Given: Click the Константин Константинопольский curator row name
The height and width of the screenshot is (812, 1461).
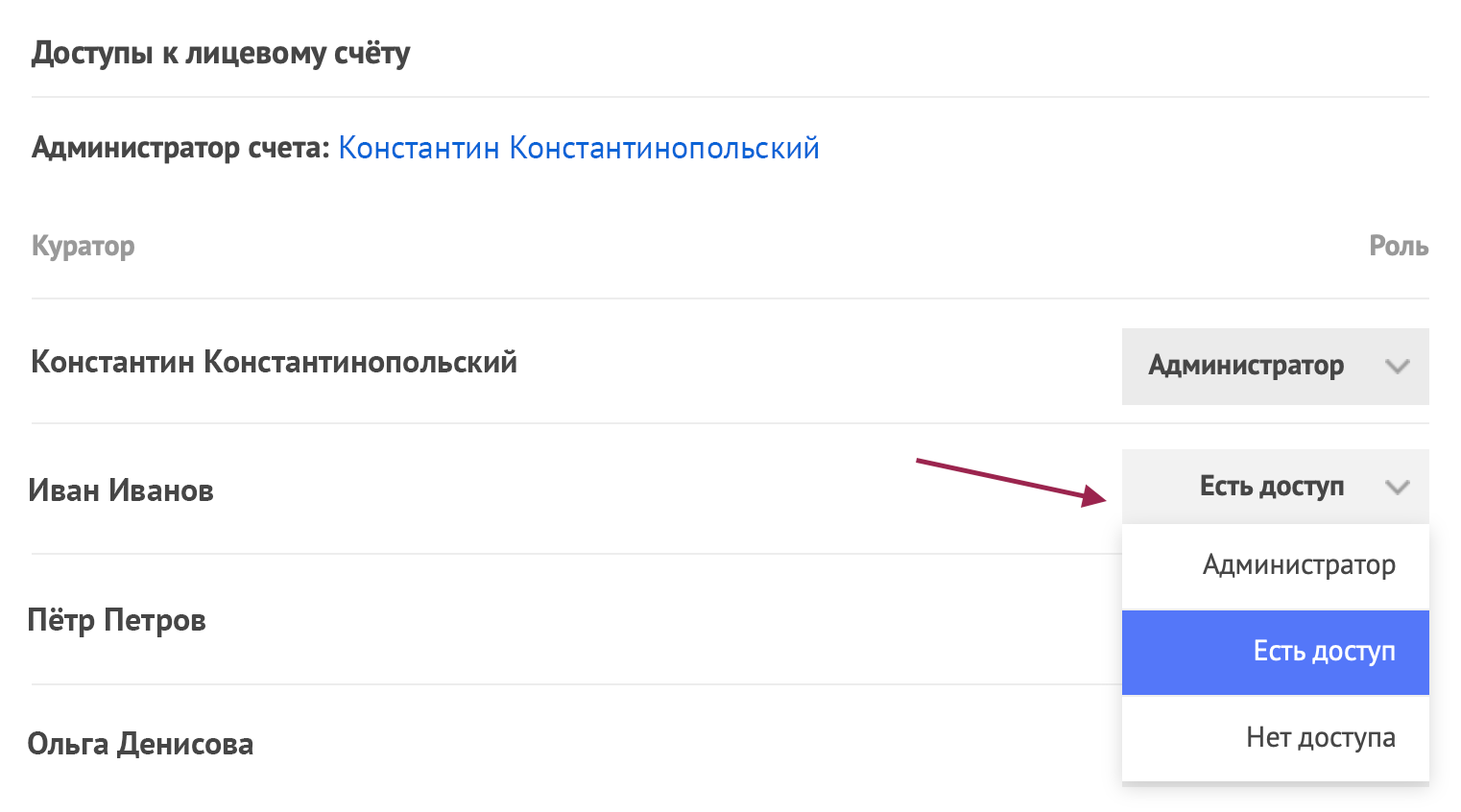Looking at the screenshot, I should point(274,362).
